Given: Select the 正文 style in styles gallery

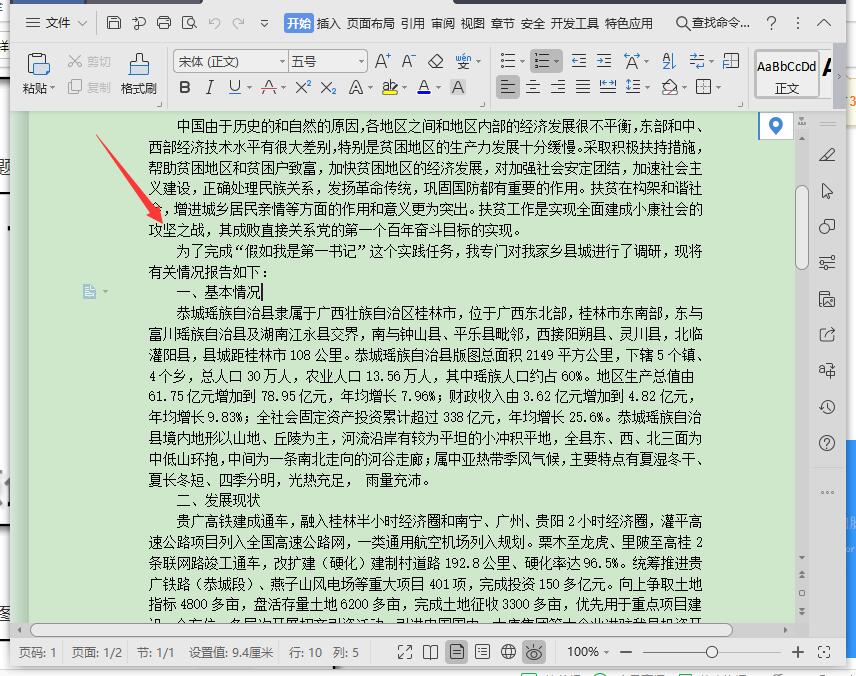Looking at the screenshot, I should [x=786, y=76].
